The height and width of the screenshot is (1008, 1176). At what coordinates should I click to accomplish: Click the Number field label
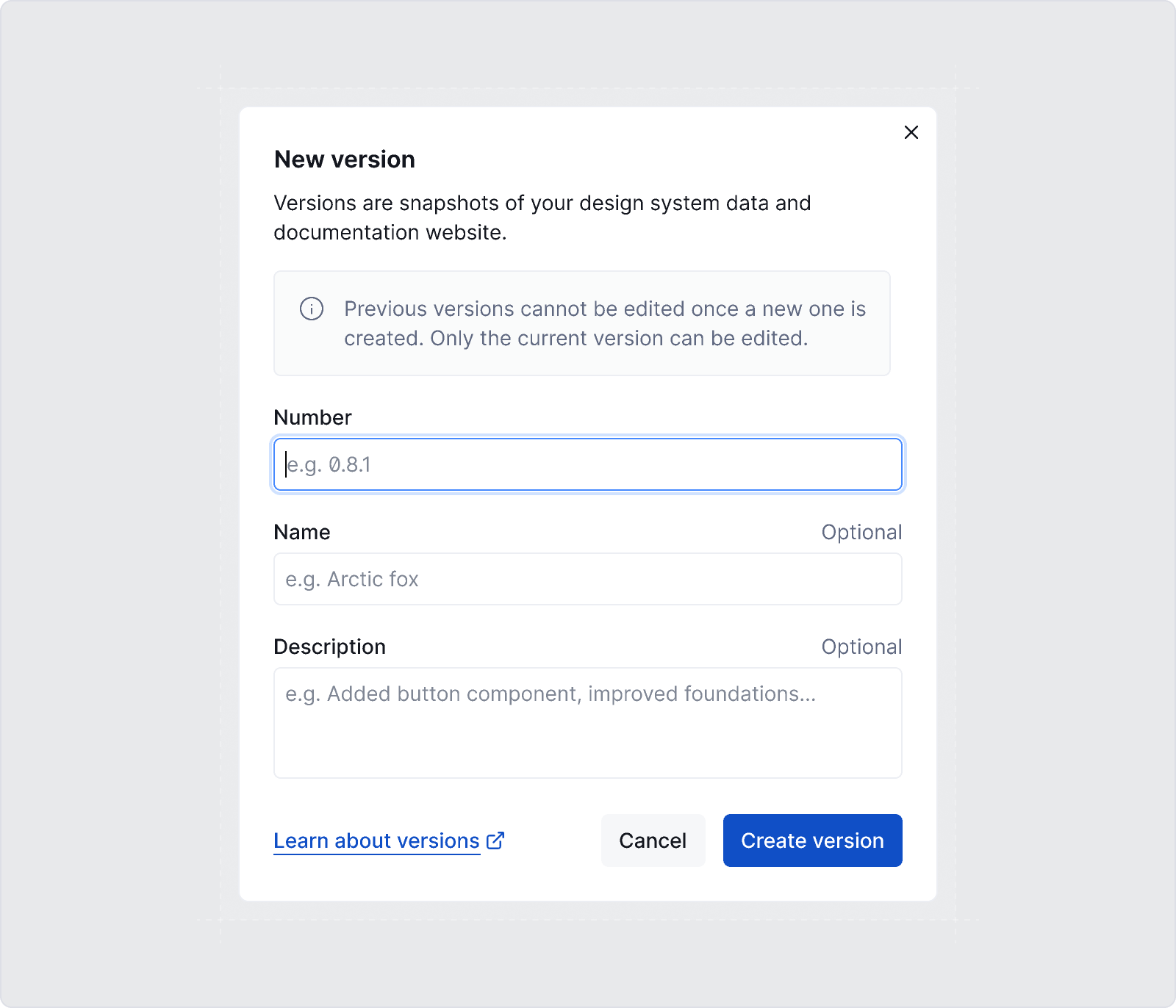pyautogui.click(x=312, y=417)
